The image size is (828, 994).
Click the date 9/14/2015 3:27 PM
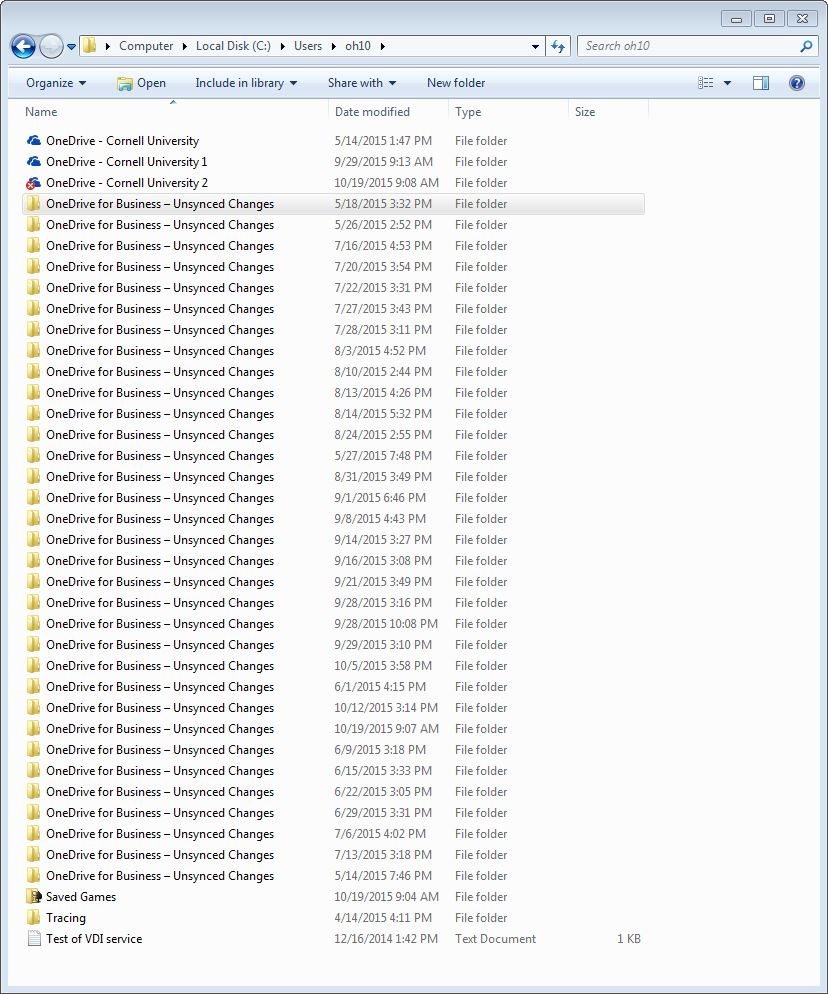(383, 539)
